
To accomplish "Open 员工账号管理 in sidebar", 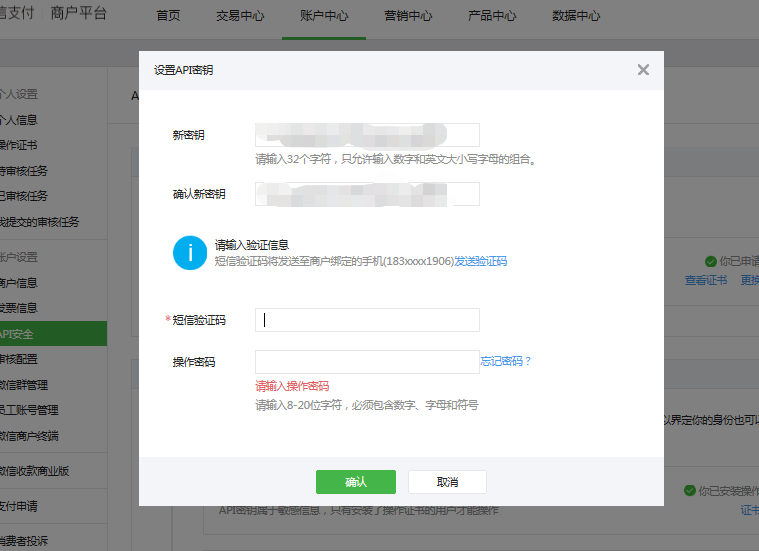I will (x=29, y=410).
